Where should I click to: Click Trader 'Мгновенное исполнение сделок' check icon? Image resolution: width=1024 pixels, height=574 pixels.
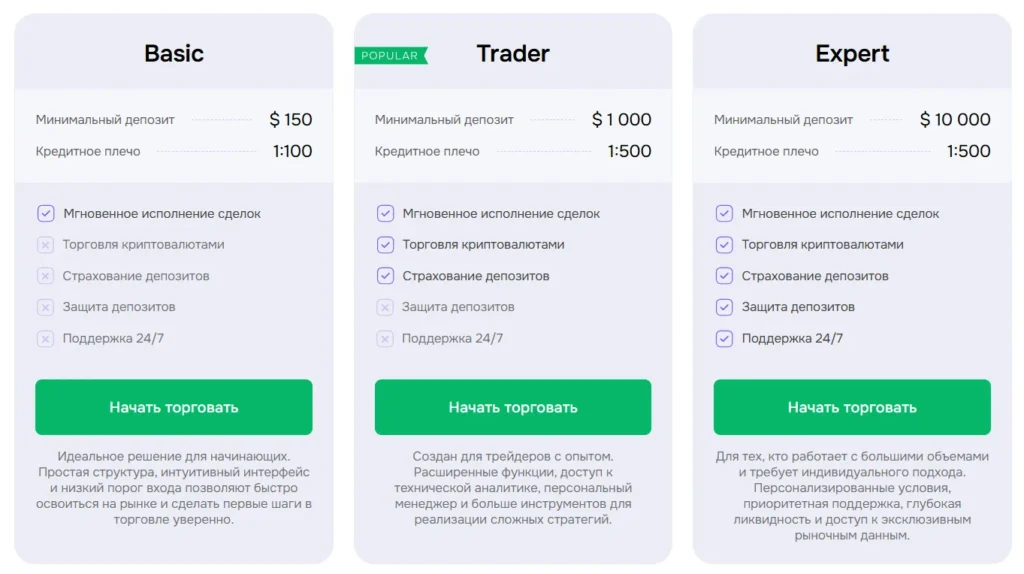[385, 213]
